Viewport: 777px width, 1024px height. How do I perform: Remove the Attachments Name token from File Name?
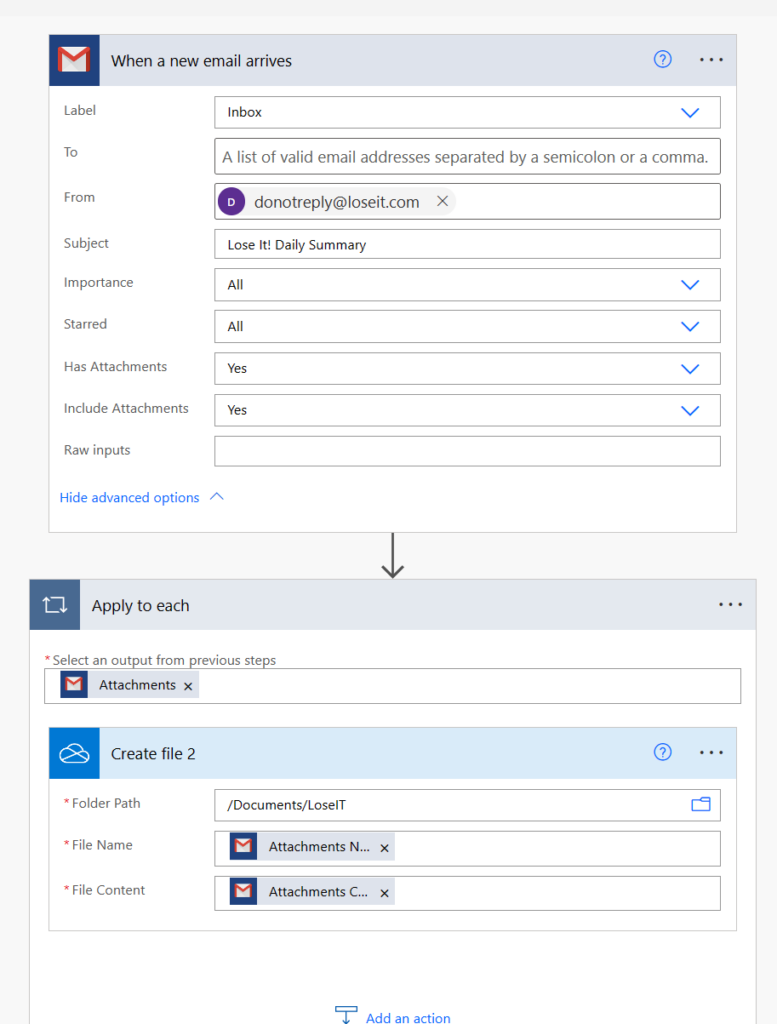(384, 848)
